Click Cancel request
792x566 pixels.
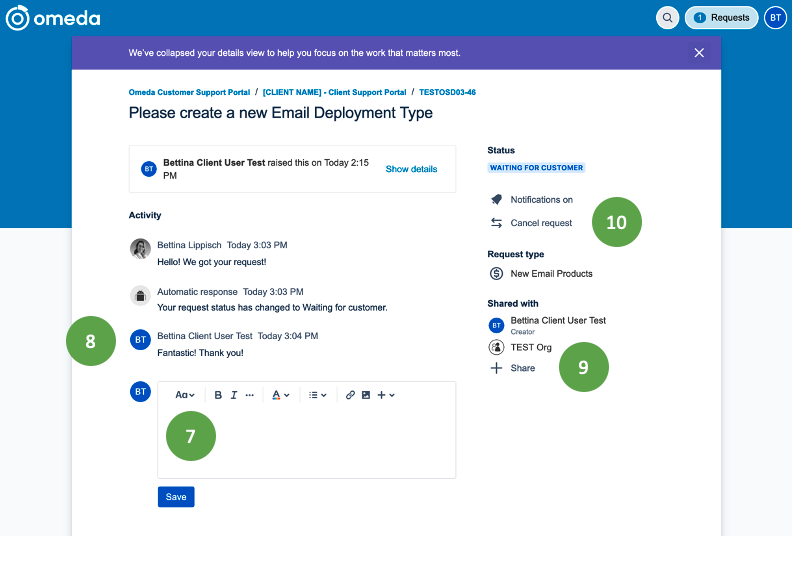(x=540, y=223)
